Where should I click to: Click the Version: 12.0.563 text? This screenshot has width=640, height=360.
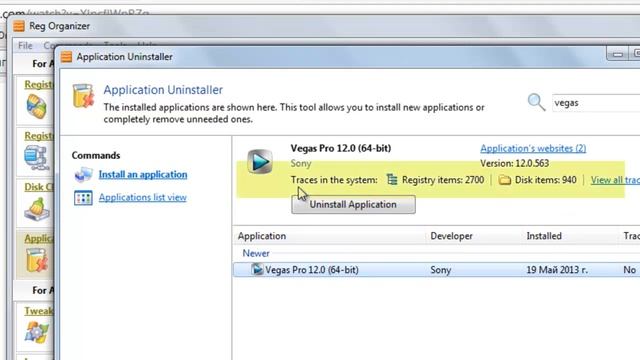(x=514, y=163)
